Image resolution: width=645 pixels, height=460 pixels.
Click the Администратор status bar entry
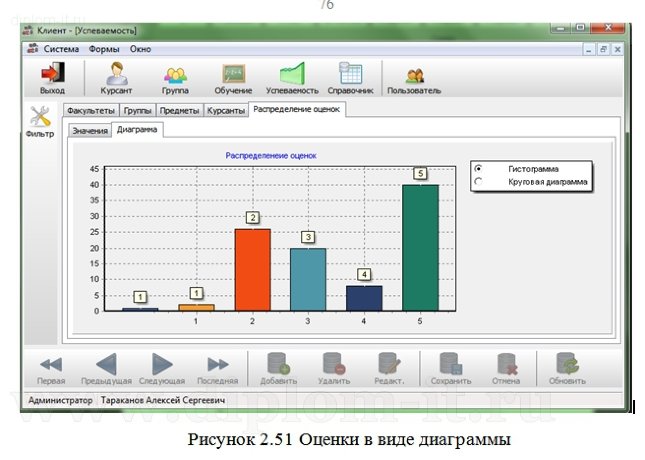[60, 400]
